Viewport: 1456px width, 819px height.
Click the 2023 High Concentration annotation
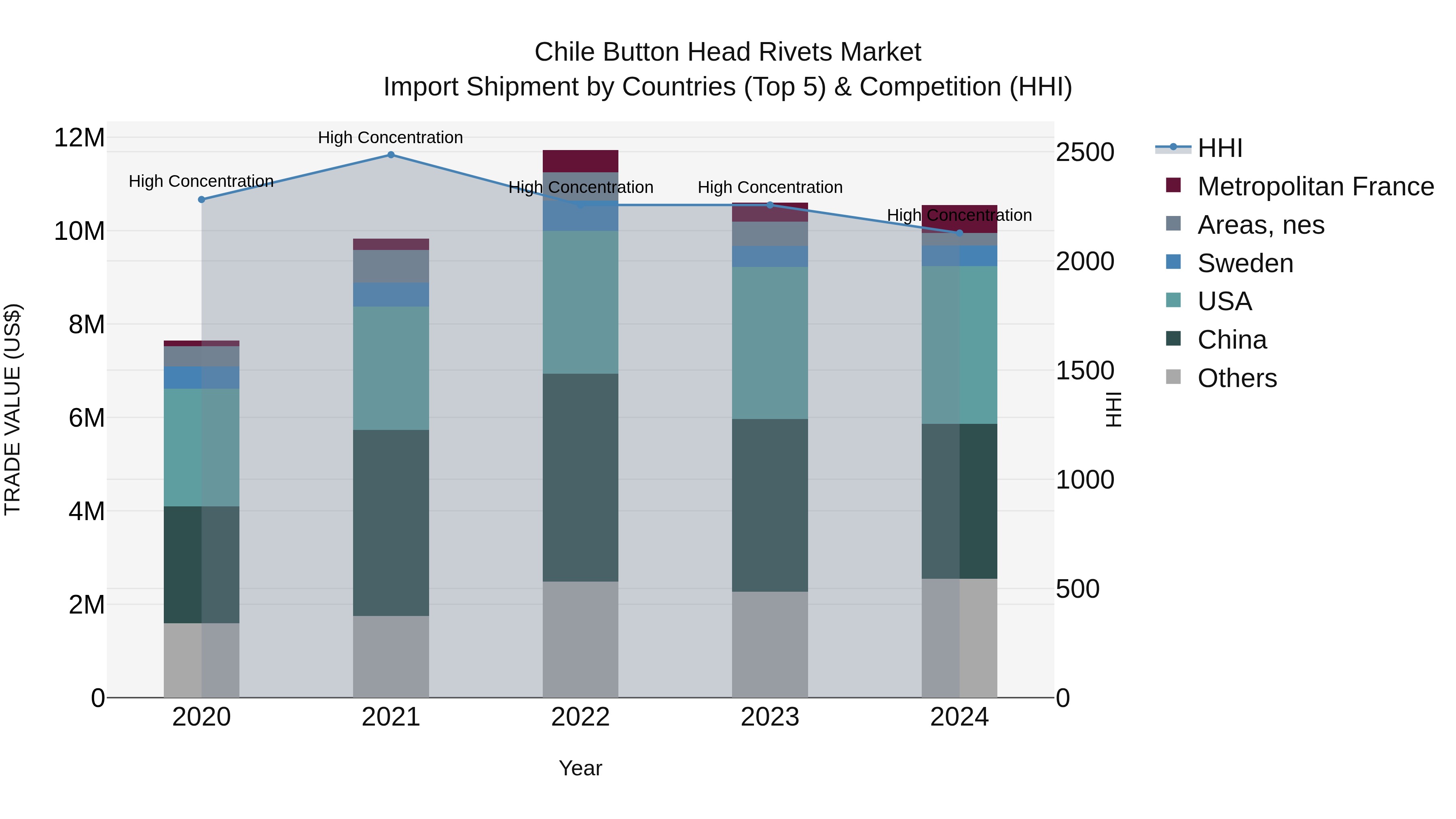pos(770,187)
